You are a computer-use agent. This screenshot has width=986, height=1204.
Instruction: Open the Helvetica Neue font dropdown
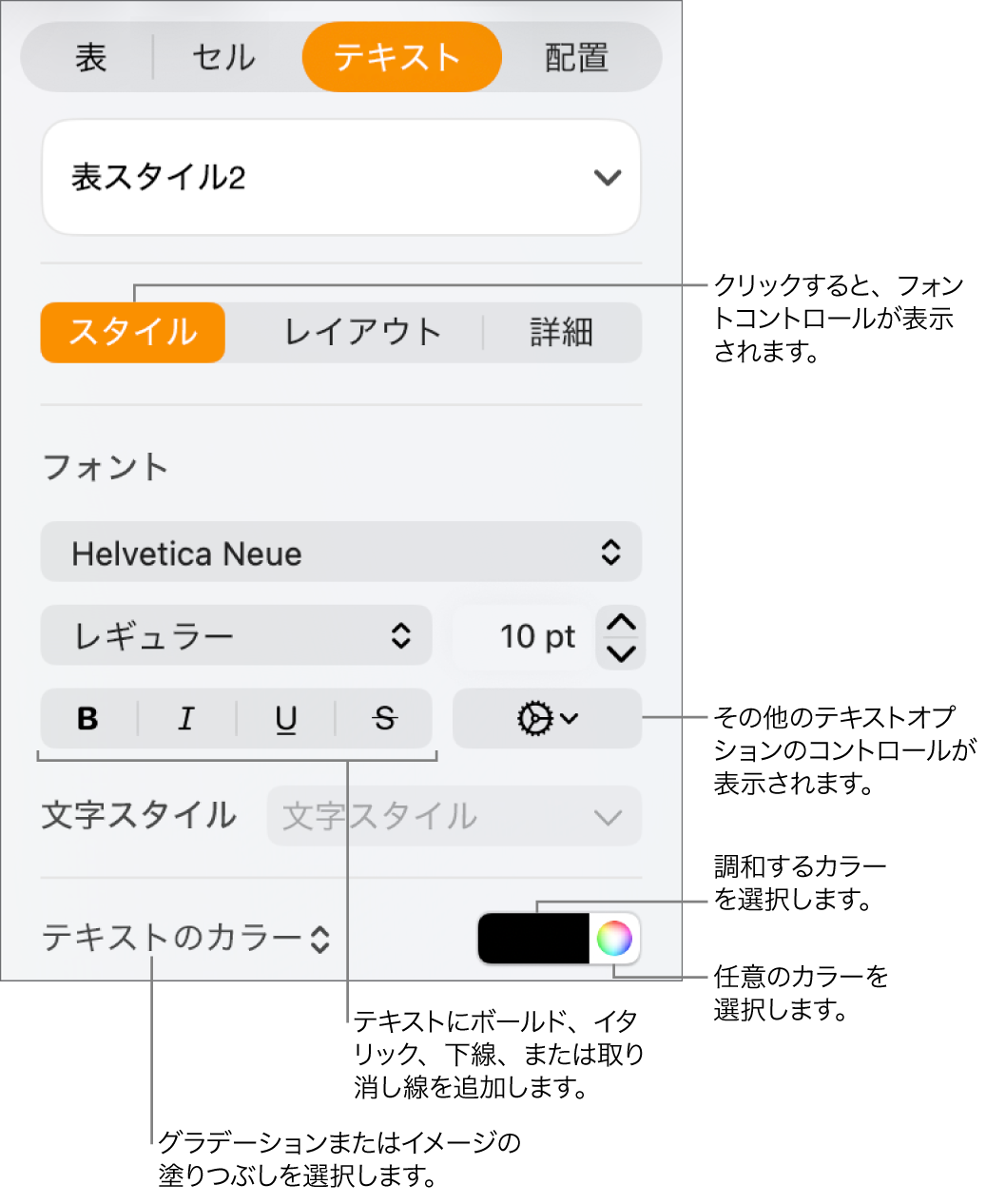340,553
